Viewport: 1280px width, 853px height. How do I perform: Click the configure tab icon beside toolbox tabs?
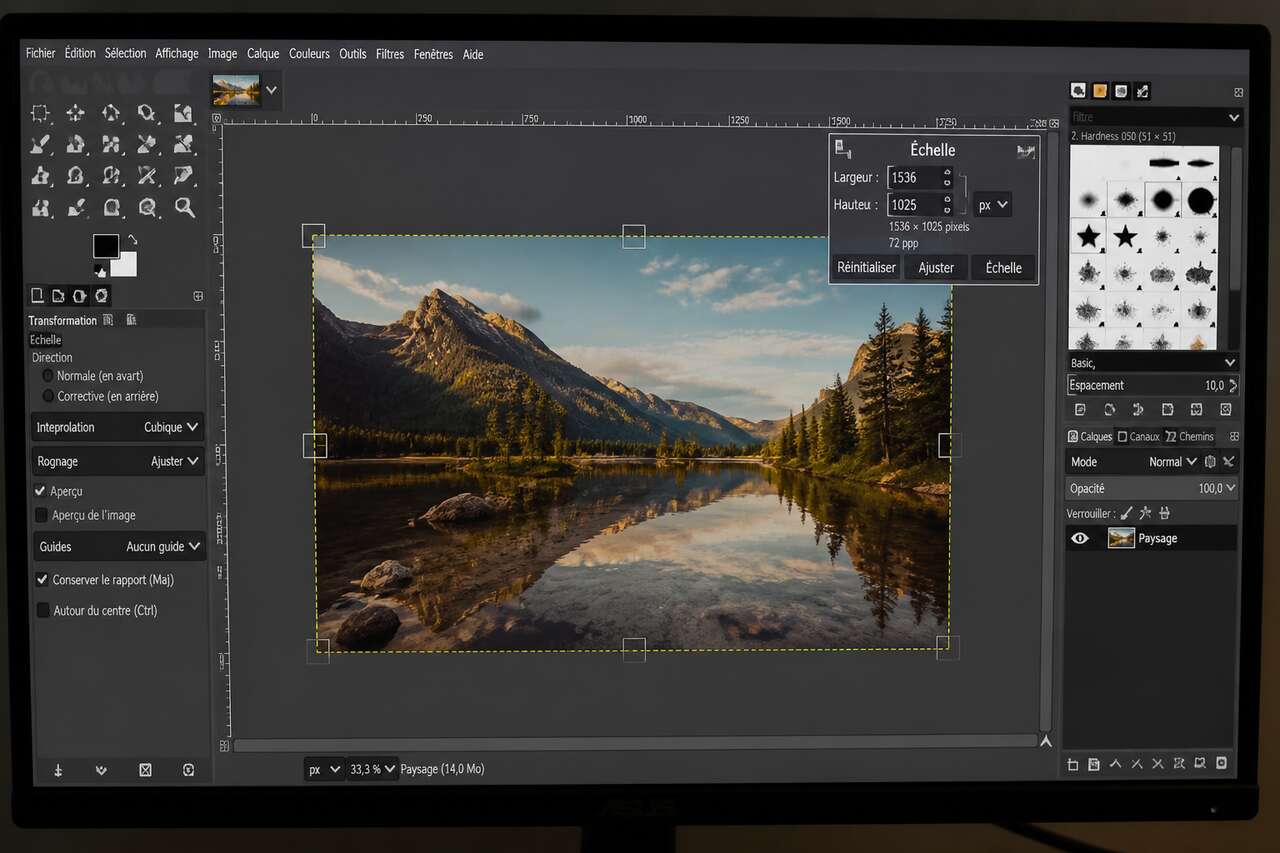pyautogui.click(x=198, y=296)
